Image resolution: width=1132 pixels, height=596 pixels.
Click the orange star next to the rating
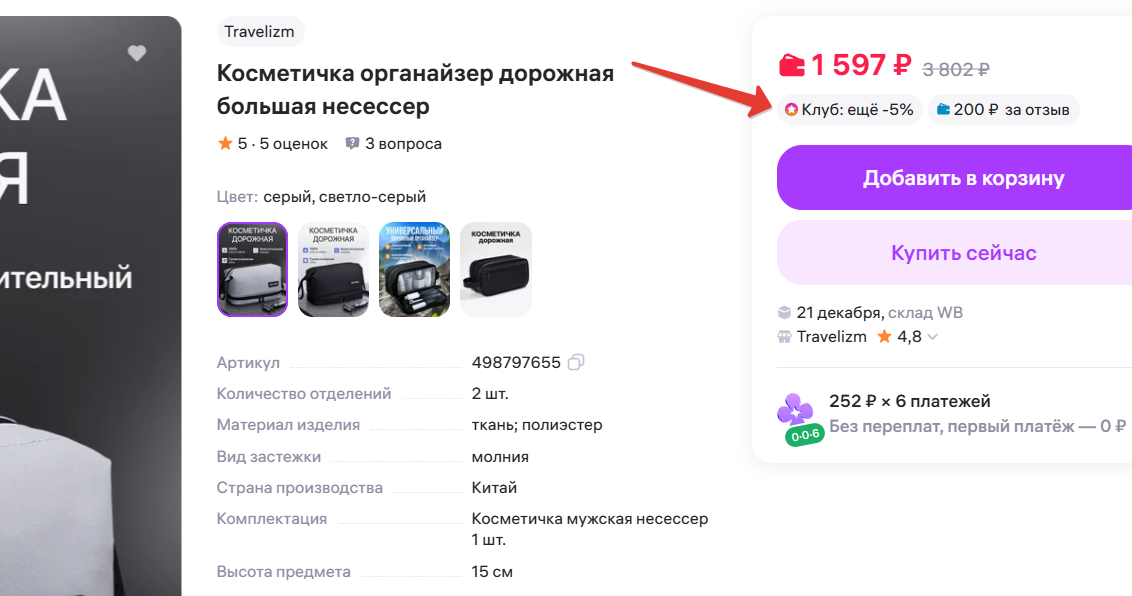click(x=226, y=143)
